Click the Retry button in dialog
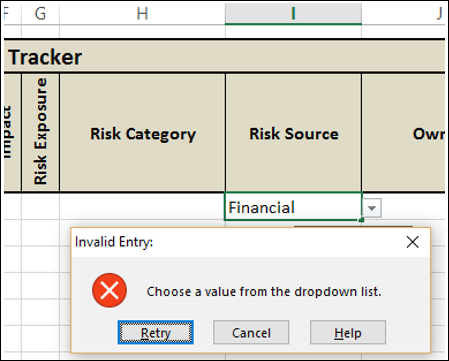 tap(155, 332)
